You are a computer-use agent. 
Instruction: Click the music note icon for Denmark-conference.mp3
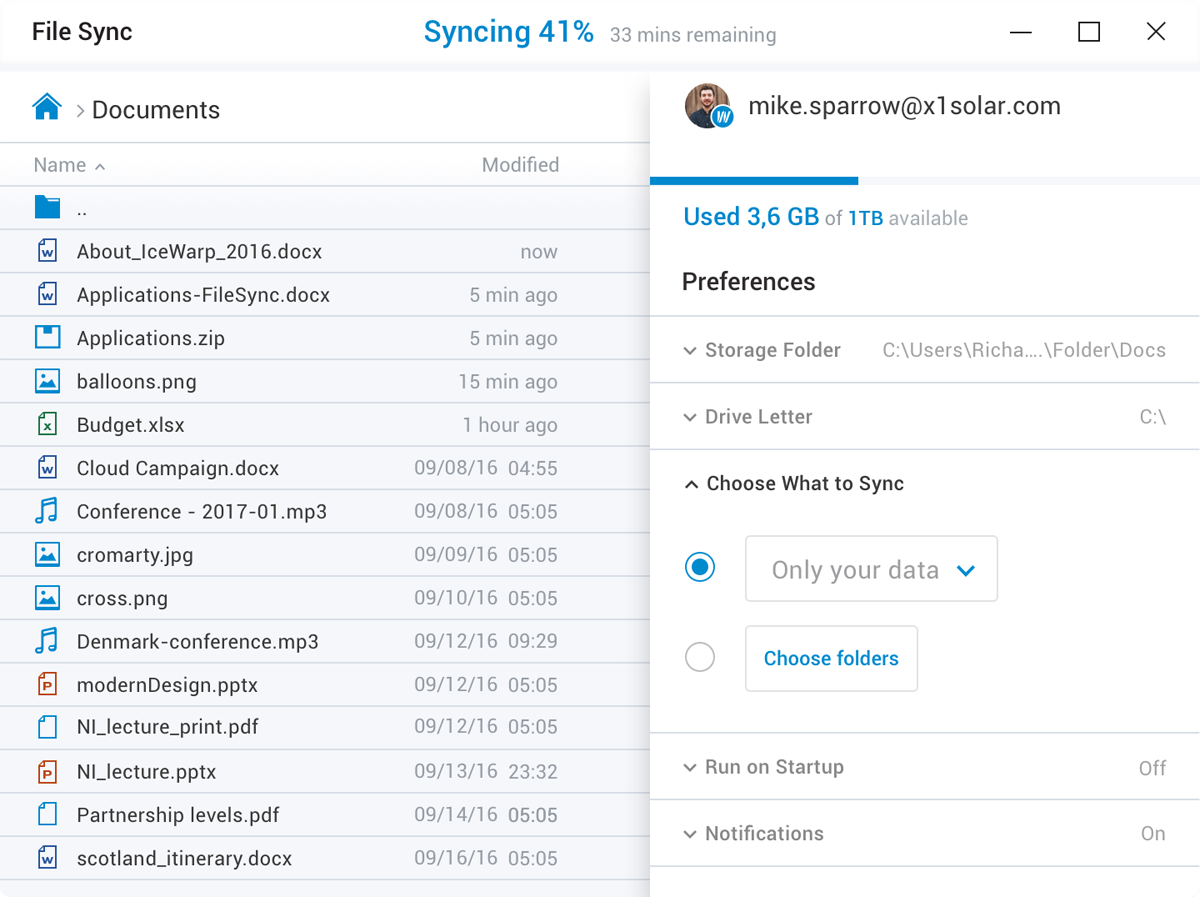pos(47,641)
